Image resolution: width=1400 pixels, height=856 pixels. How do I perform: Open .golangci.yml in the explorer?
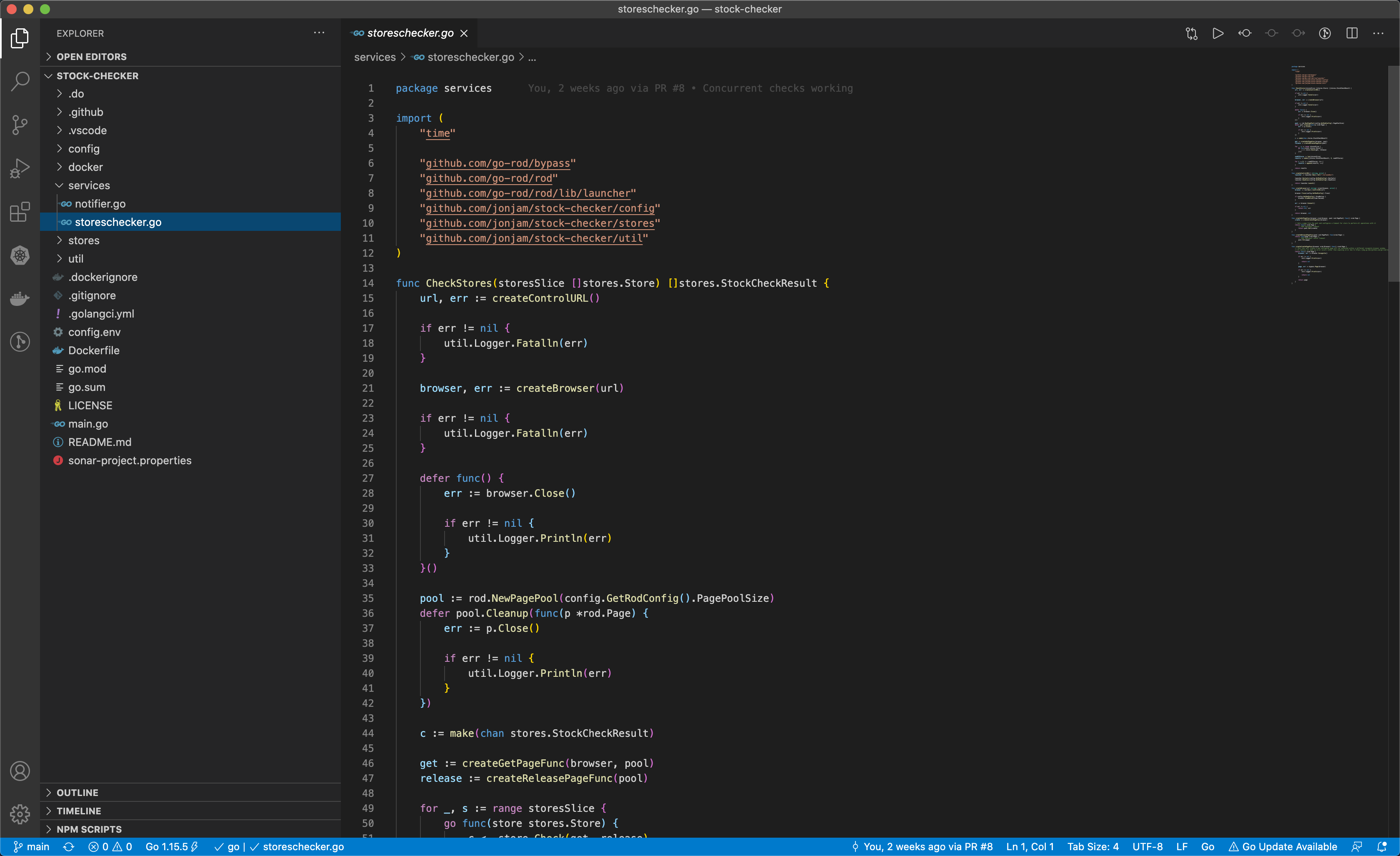tap(190, 314)
